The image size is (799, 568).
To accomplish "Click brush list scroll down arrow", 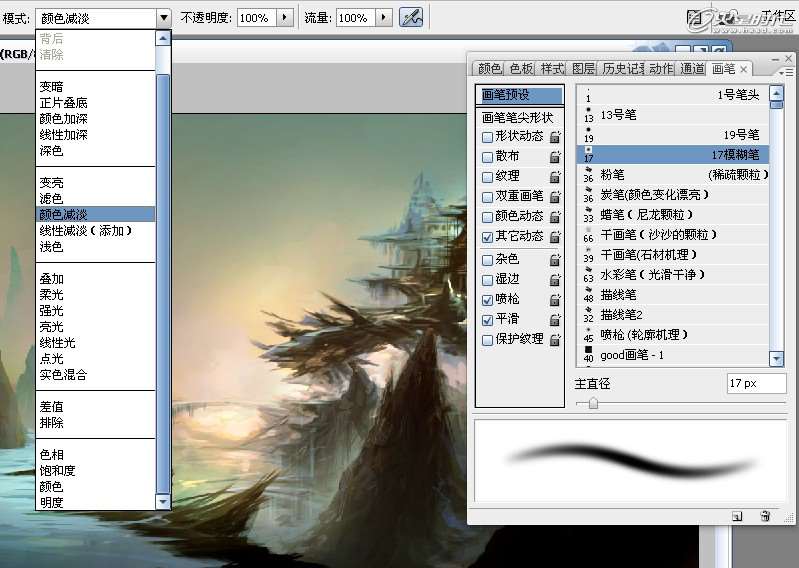I will coord(776,359).
